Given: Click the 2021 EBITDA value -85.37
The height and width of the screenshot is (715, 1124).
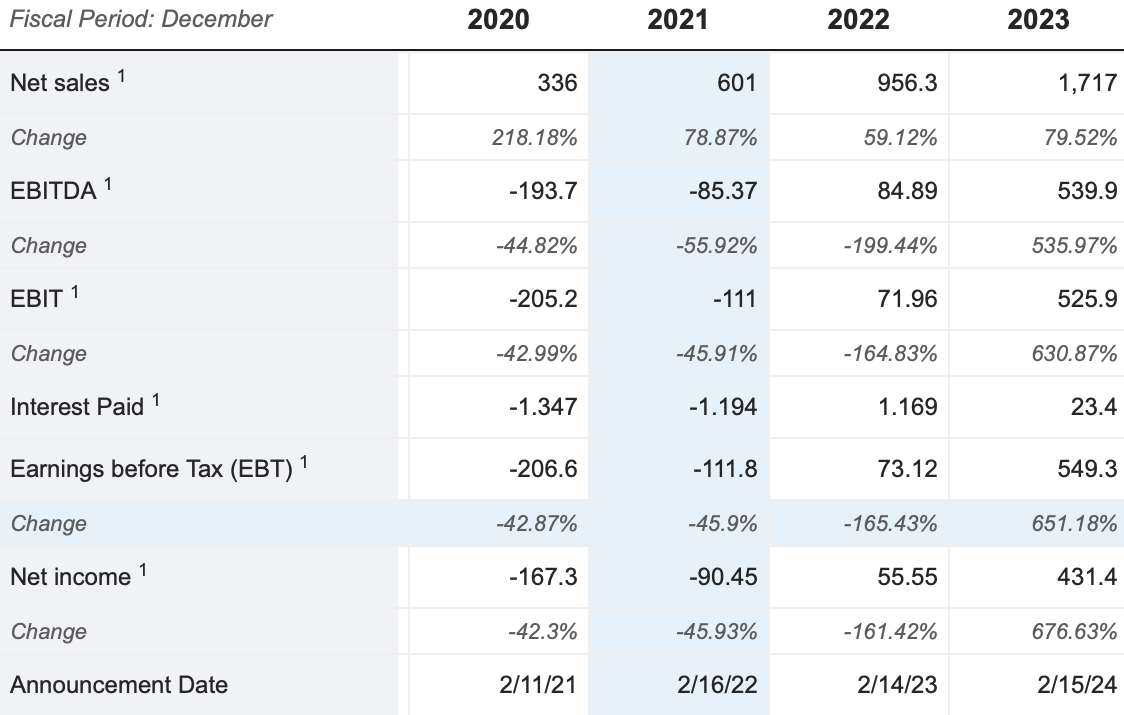Looking at the screenshot, I should pos(723,191).
